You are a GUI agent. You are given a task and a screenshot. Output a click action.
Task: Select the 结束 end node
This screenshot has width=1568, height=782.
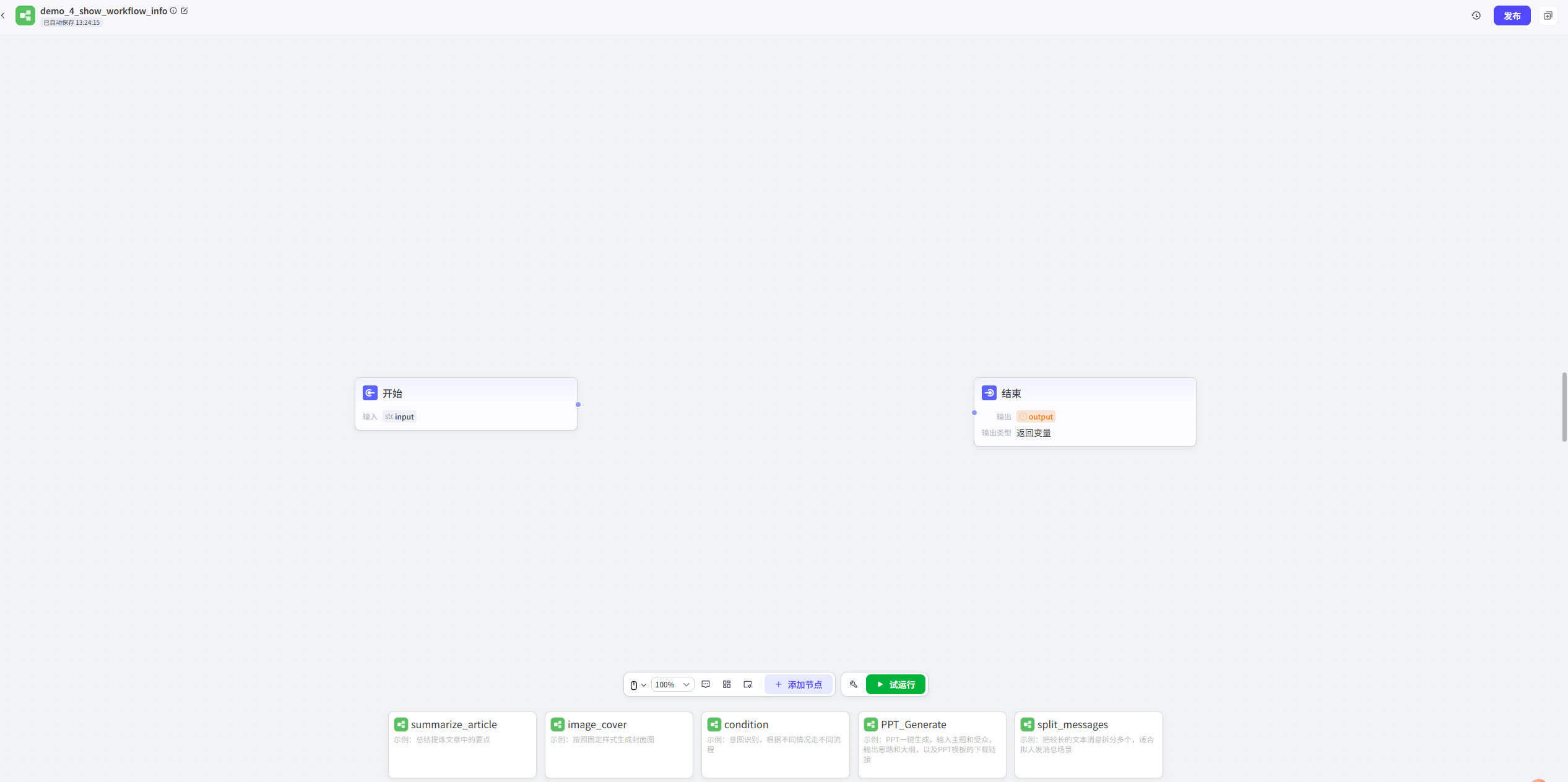point(1085,412)
